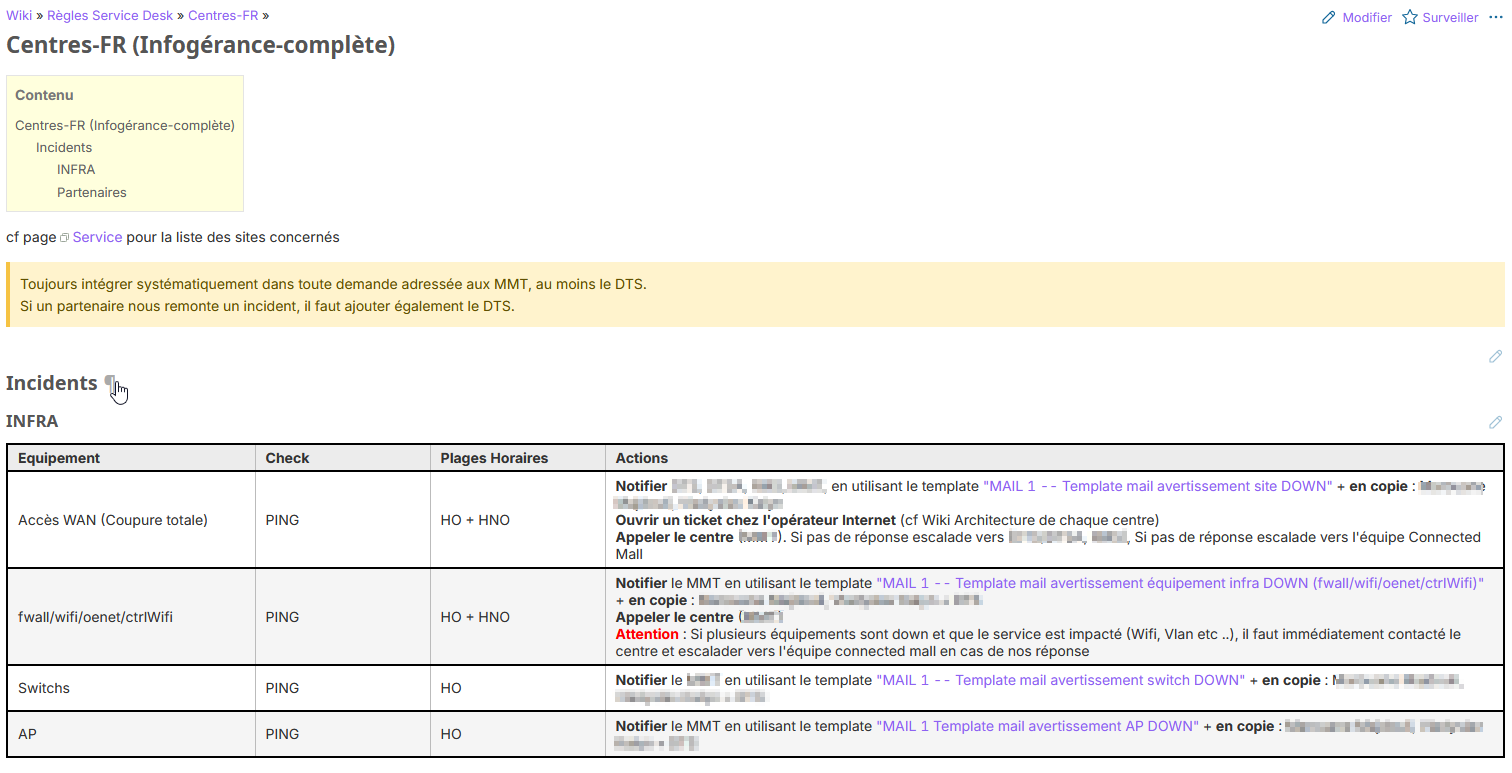The width and height of the screenshot is (1512, 773).
Task: Open the switch DOWN mail template link
Action: click(x=1060, y=680)
